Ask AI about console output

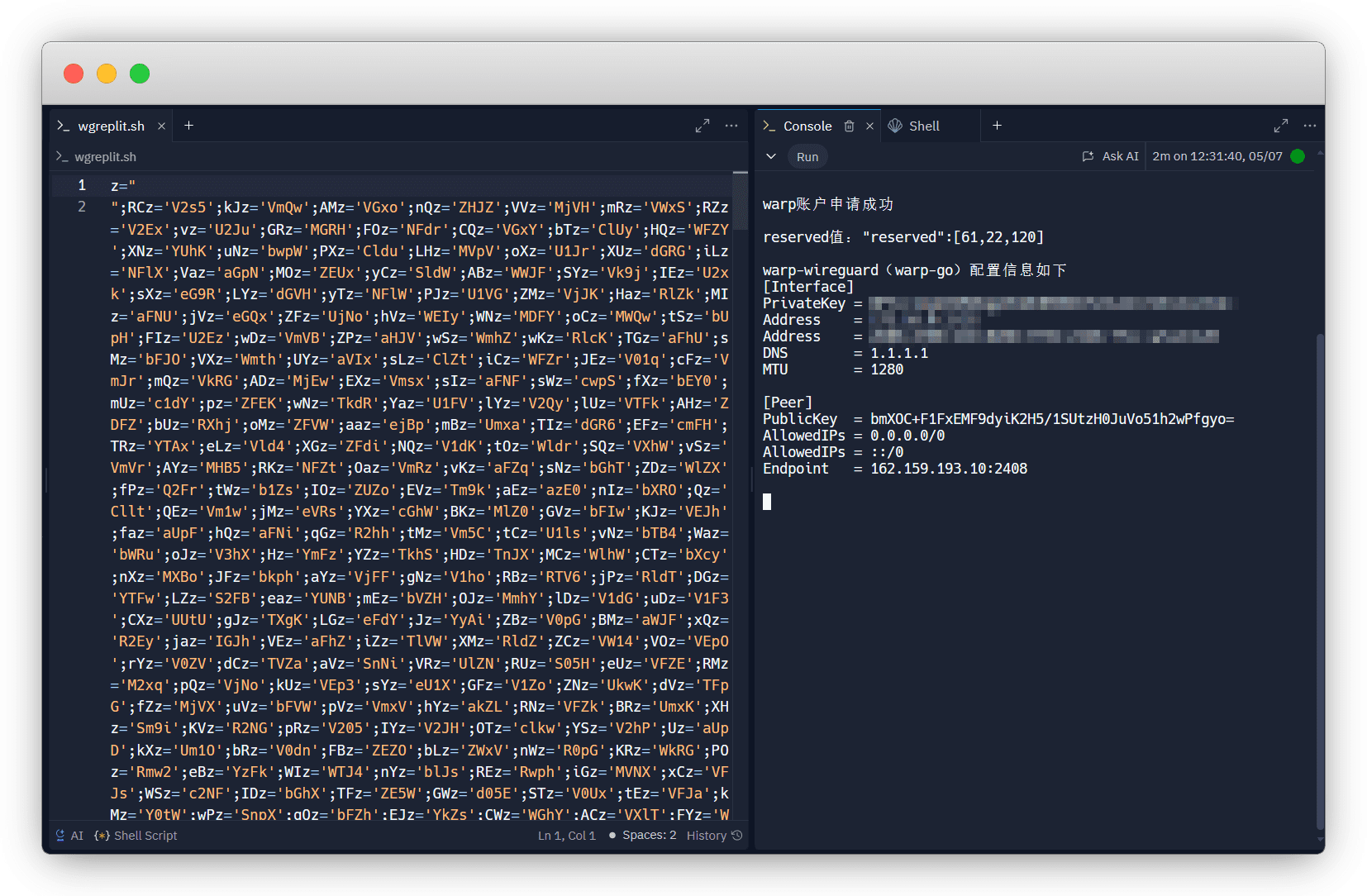1111,156
